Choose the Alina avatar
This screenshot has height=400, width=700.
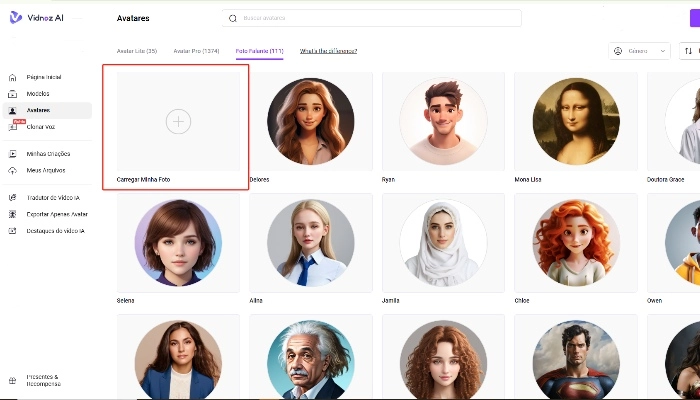point(311,243)
